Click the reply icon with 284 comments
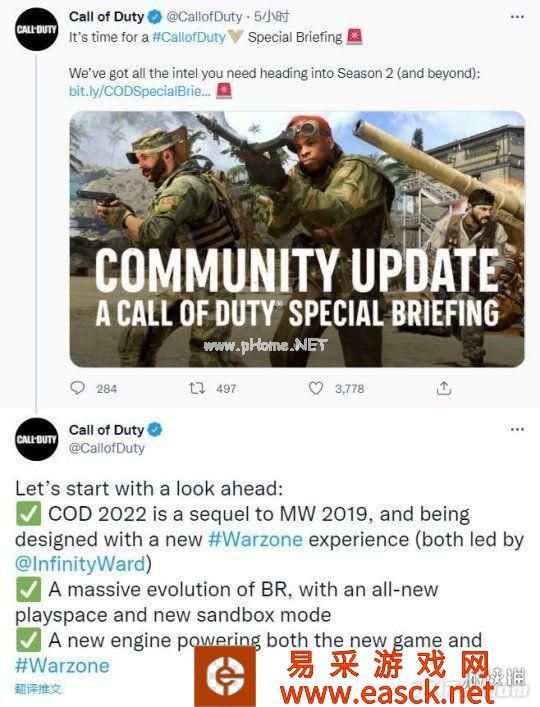Screen dimensions: 540x707 78,388
